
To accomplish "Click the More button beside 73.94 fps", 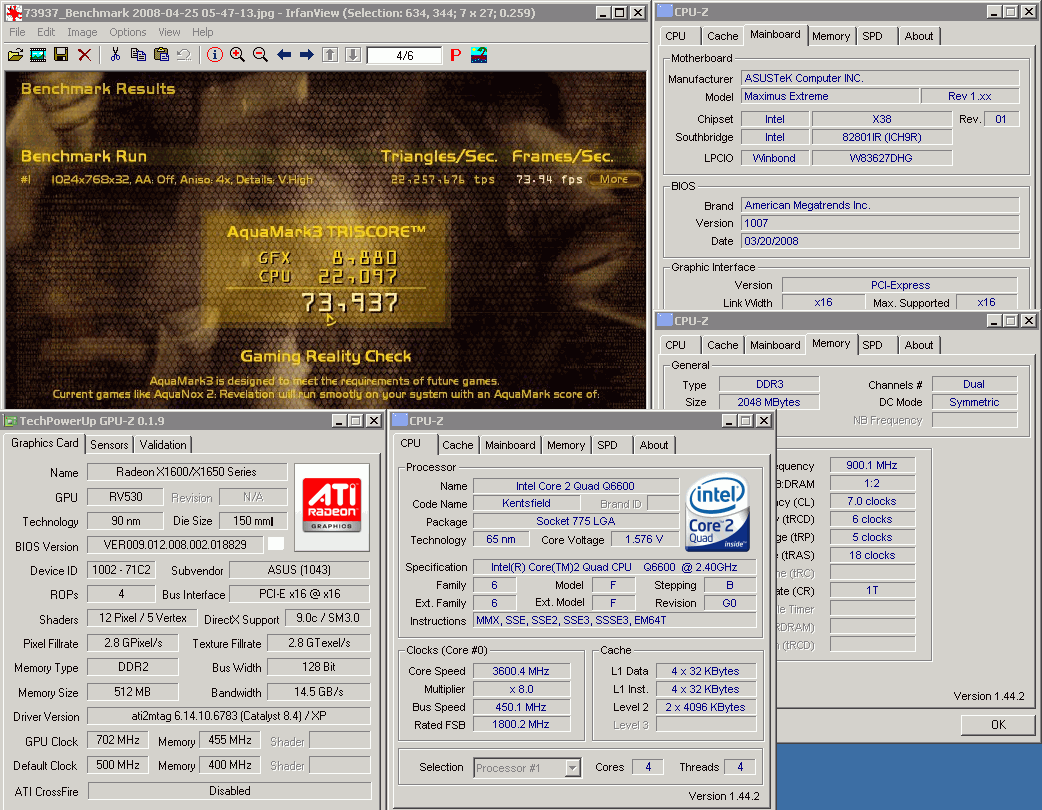I will pyautogui.click(x=613, y=179).
